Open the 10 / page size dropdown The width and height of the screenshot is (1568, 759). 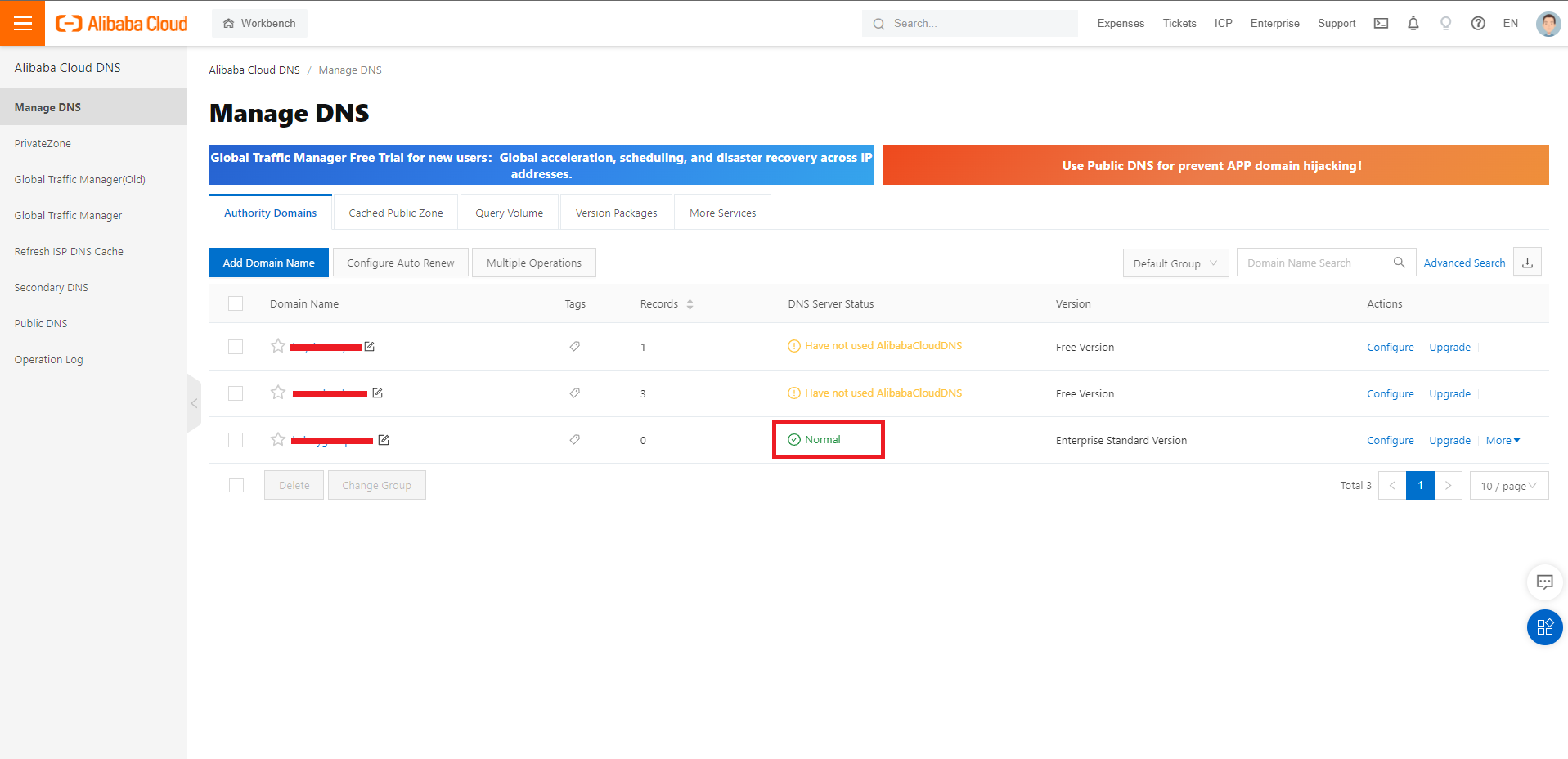click(x=1508, y=486)
